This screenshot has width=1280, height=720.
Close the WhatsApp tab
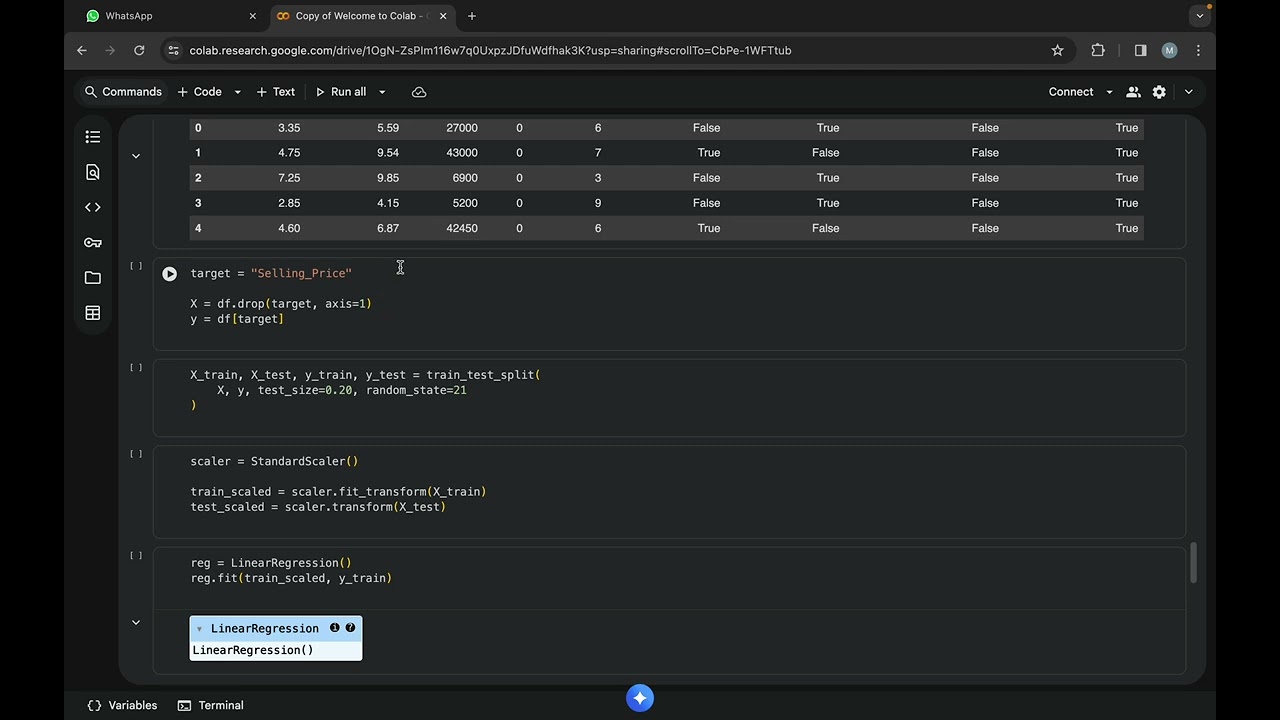pyautogui.click(x=252, y=16)
